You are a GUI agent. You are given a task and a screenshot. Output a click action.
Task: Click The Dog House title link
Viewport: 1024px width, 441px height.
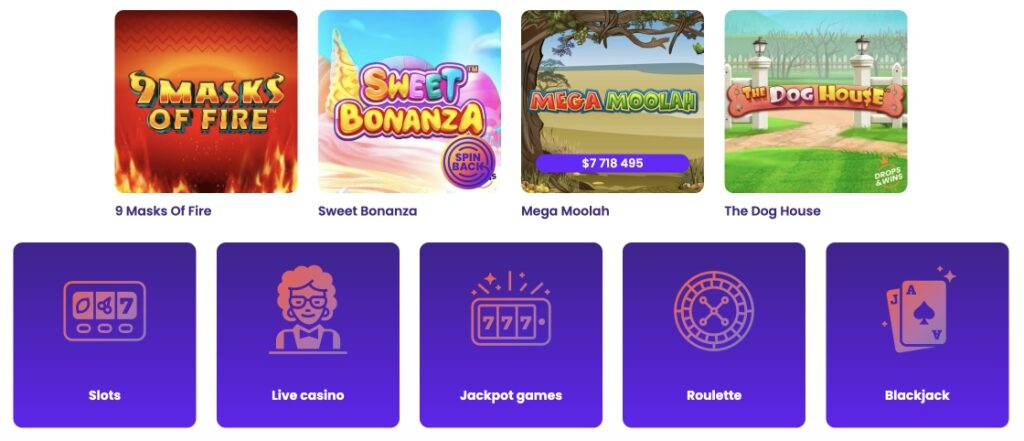[x=773, y=211]
